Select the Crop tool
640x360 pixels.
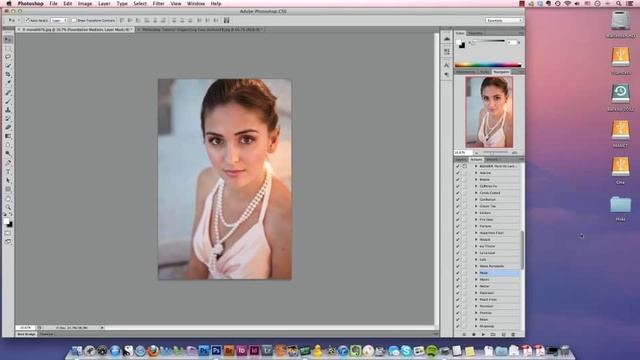(x=8, y=74)
